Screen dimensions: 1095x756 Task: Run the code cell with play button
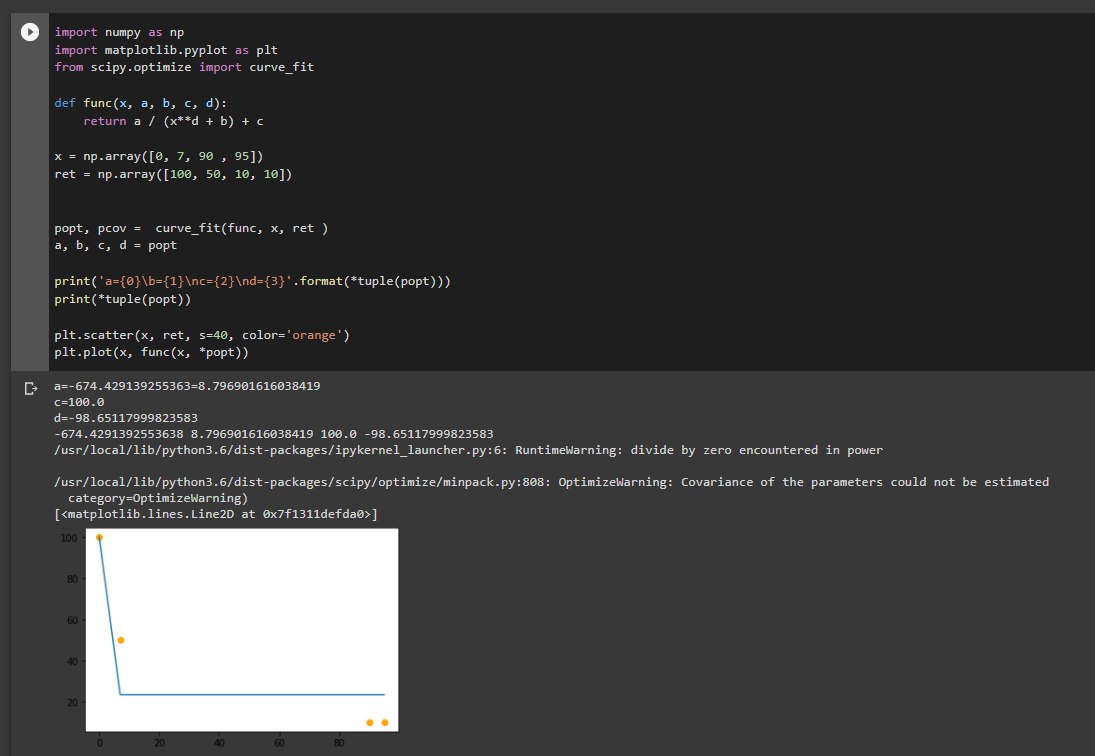click(30, 32)
